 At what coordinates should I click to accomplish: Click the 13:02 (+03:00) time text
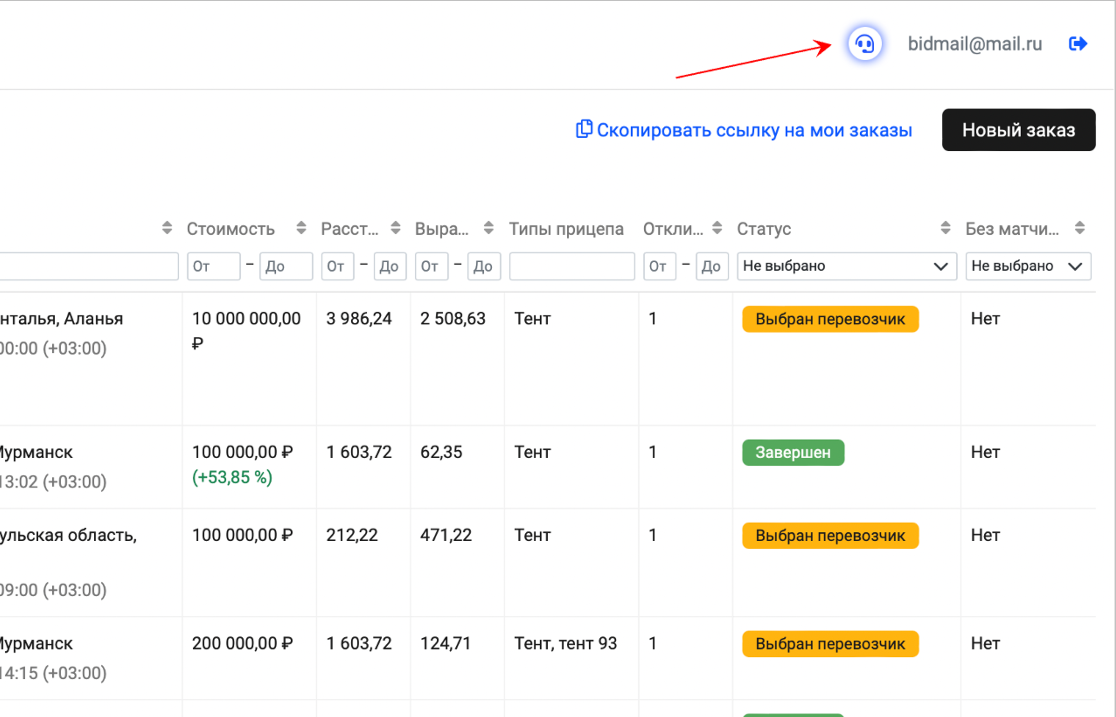(53, 482)
